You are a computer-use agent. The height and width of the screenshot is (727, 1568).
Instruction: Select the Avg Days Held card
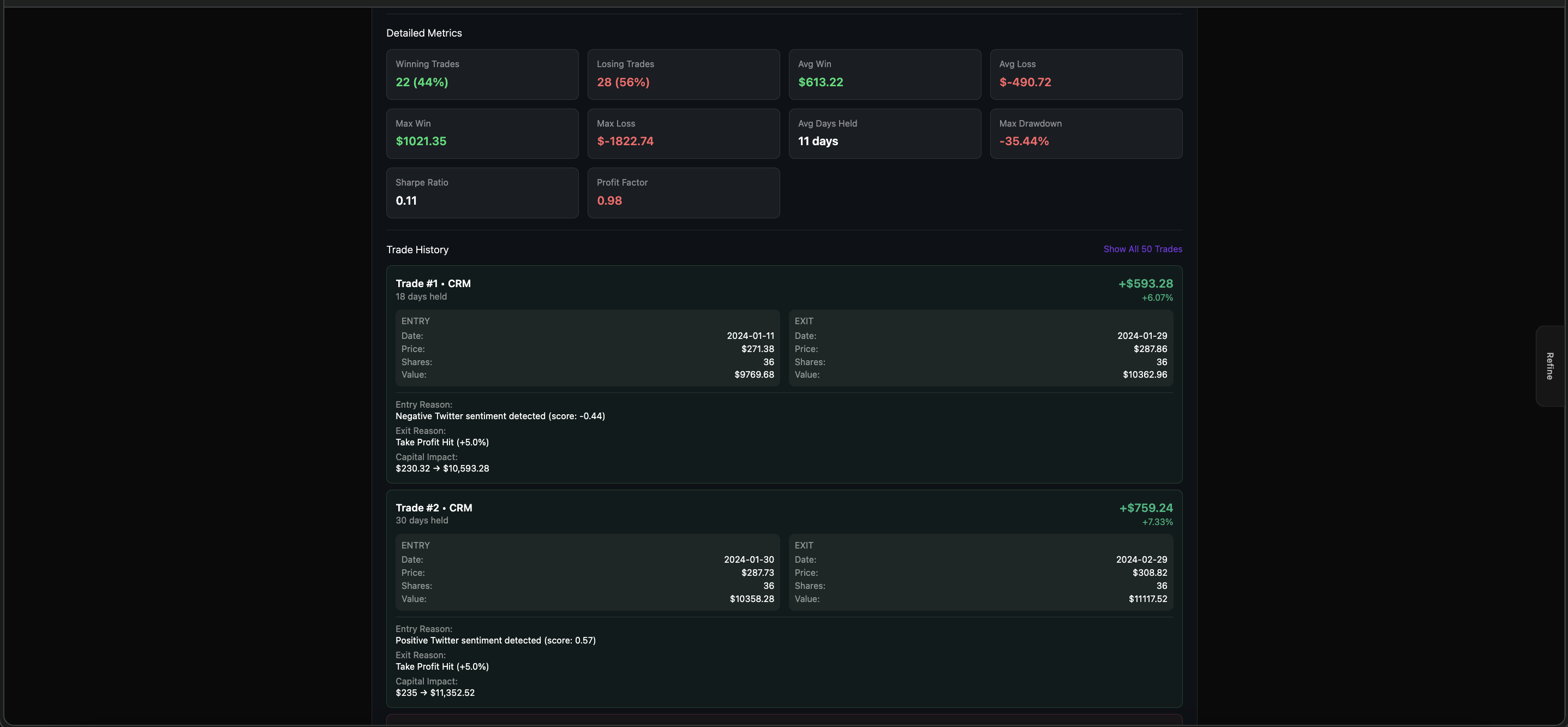pos(884,133)
